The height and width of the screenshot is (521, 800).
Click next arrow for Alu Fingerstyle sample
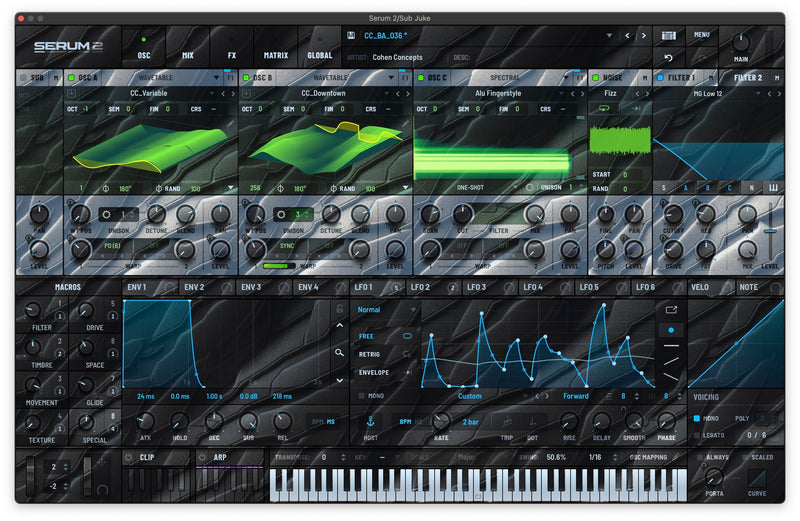coord(582,93)
